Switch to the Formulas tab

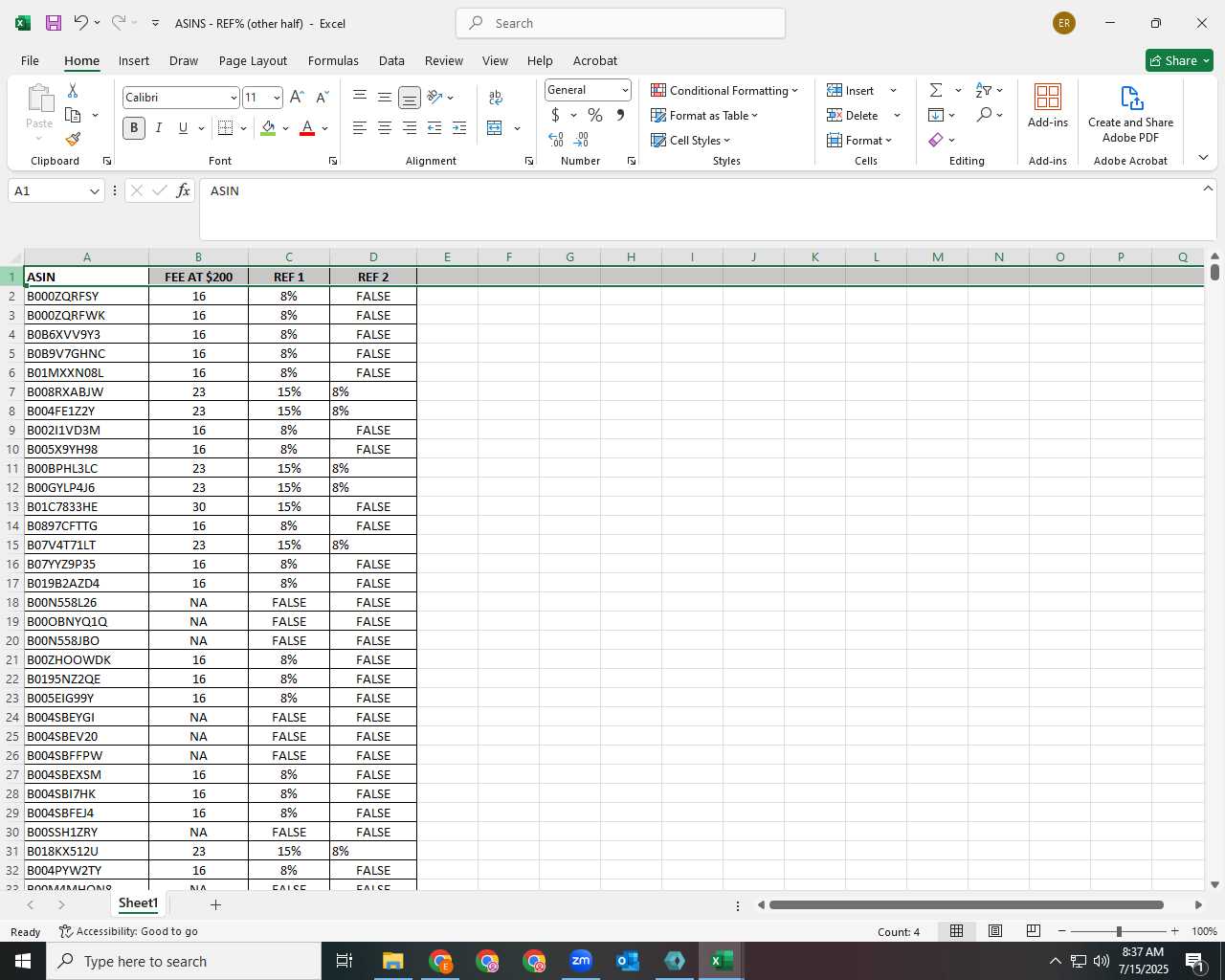tap(333, 60)
